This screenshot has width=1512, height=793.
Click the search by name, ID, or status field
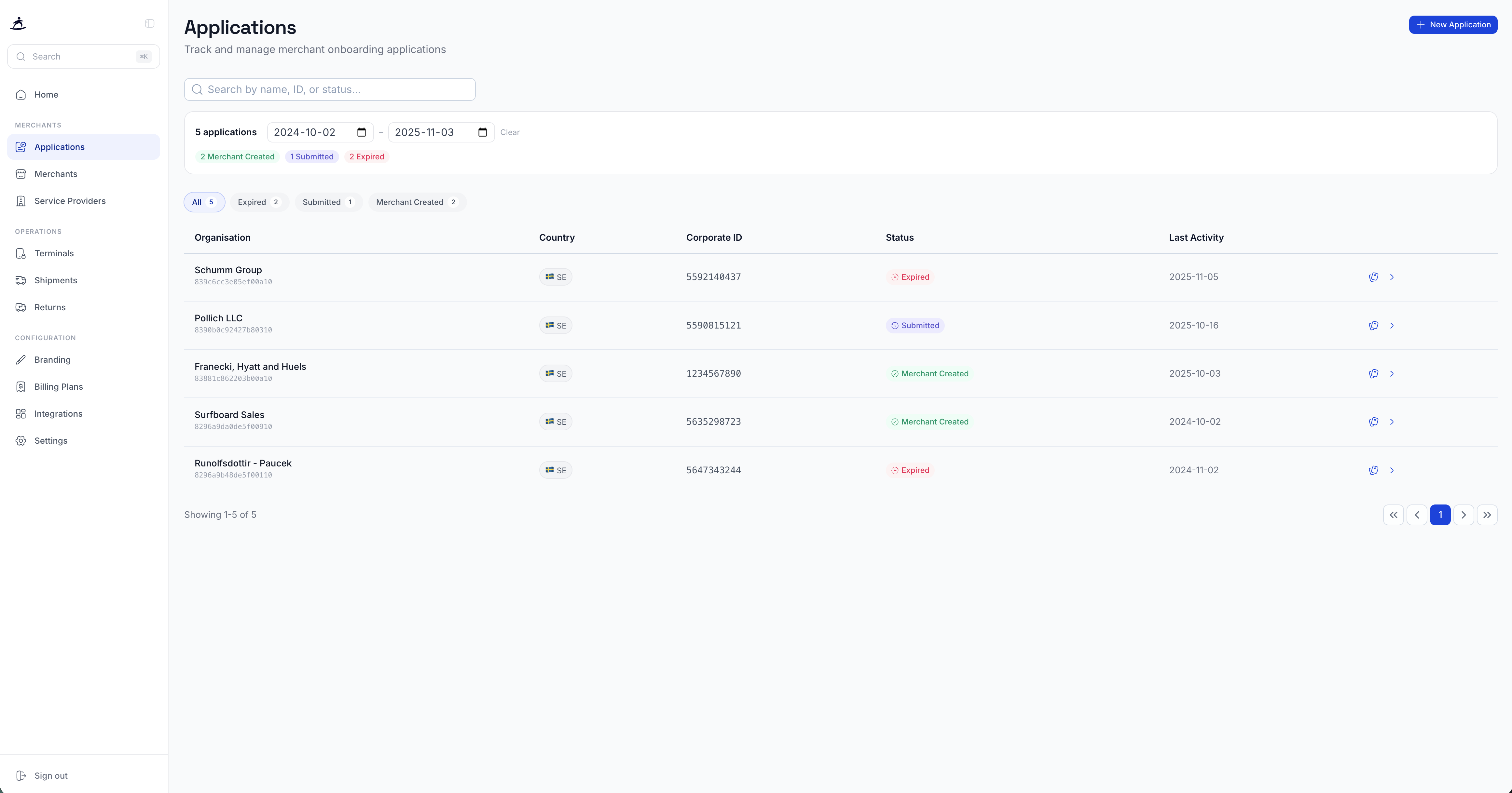329,89
